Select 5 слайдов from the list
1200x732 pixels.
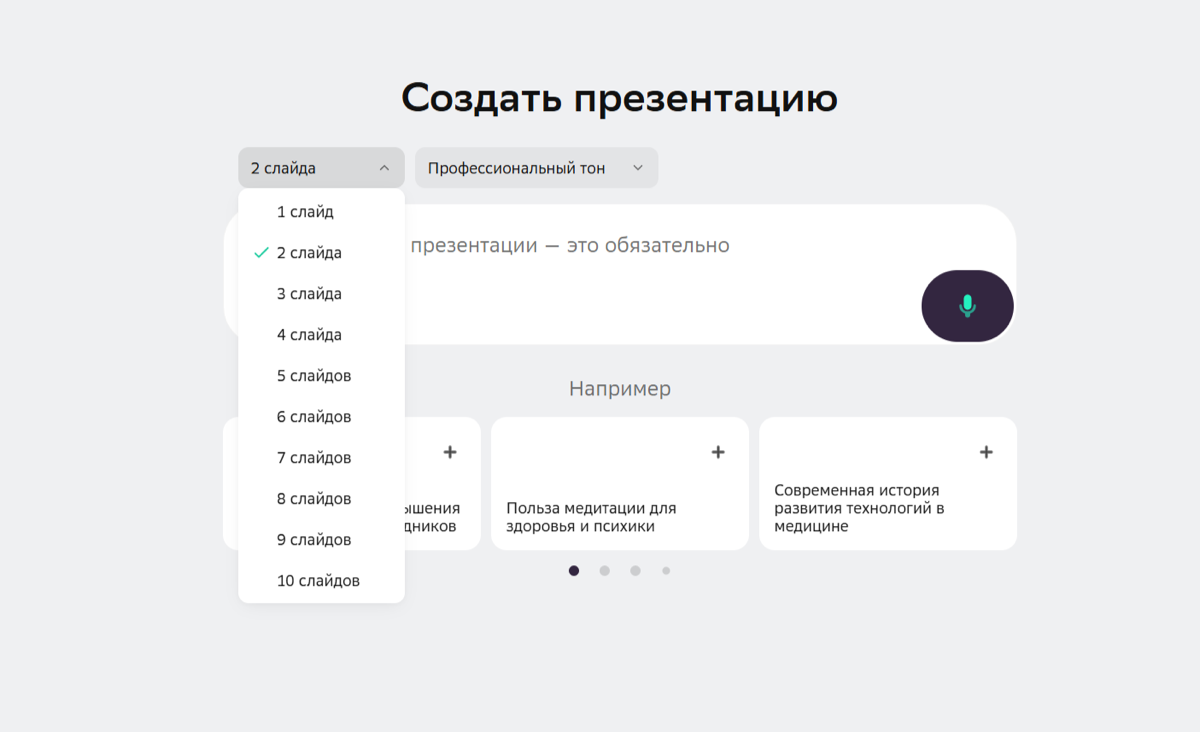click(312, 375)
